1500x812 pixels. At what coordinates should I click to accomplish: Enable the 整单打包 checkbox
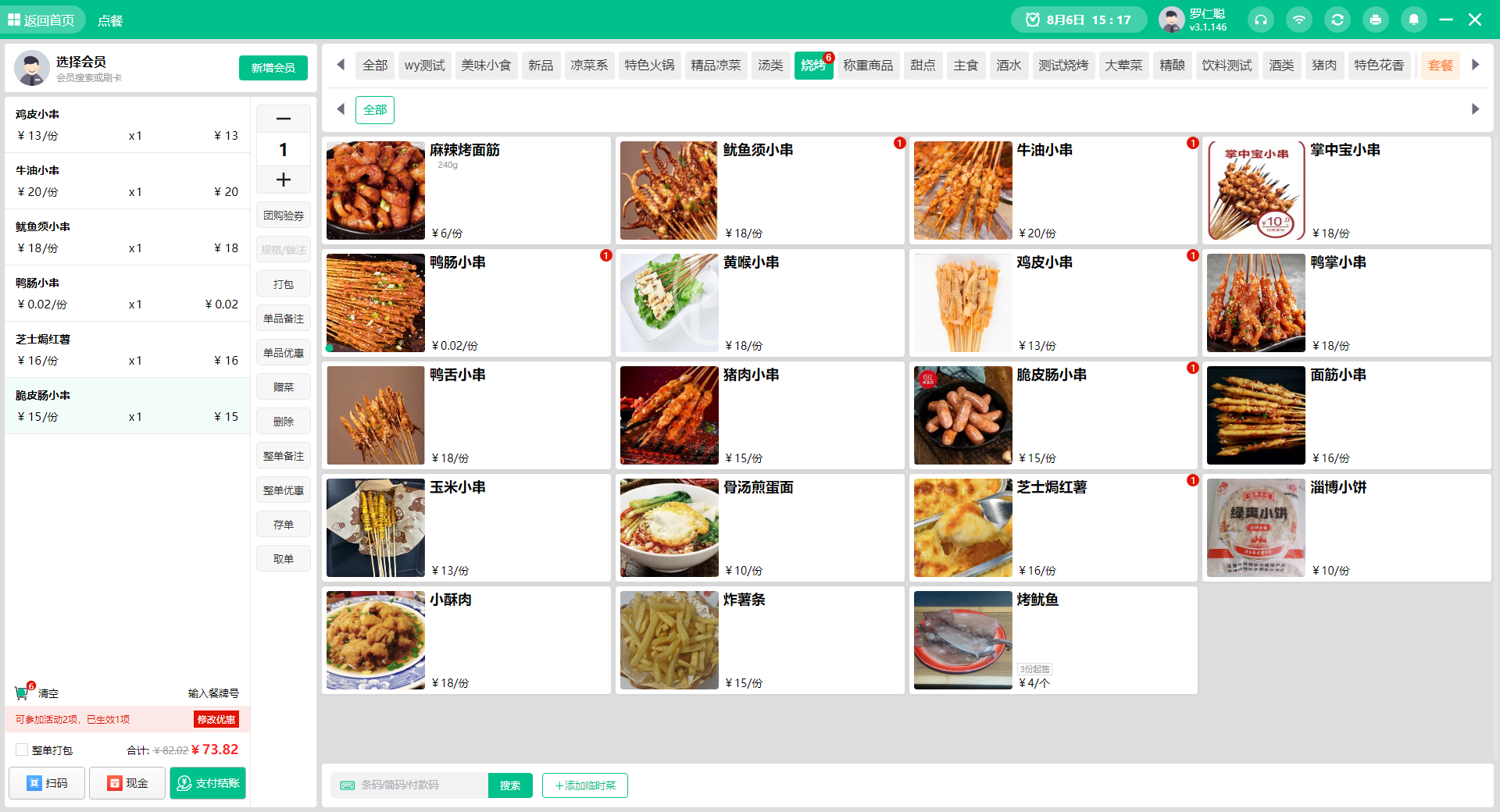(x=23, y=750)
